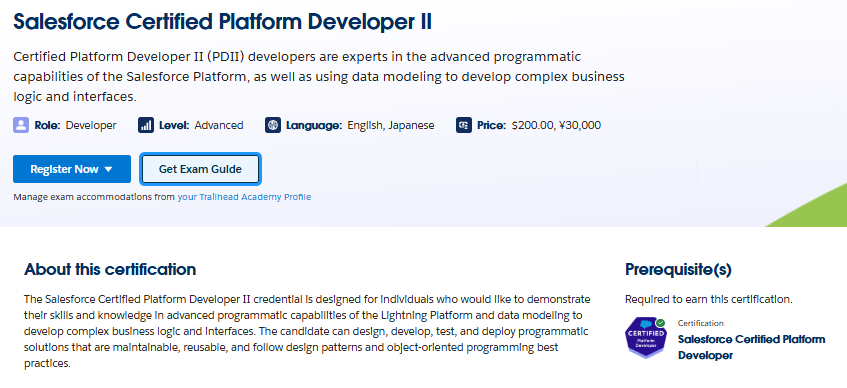The image size is (847, 388).
Task: Click the Role person icon
Action: point(21,125)
